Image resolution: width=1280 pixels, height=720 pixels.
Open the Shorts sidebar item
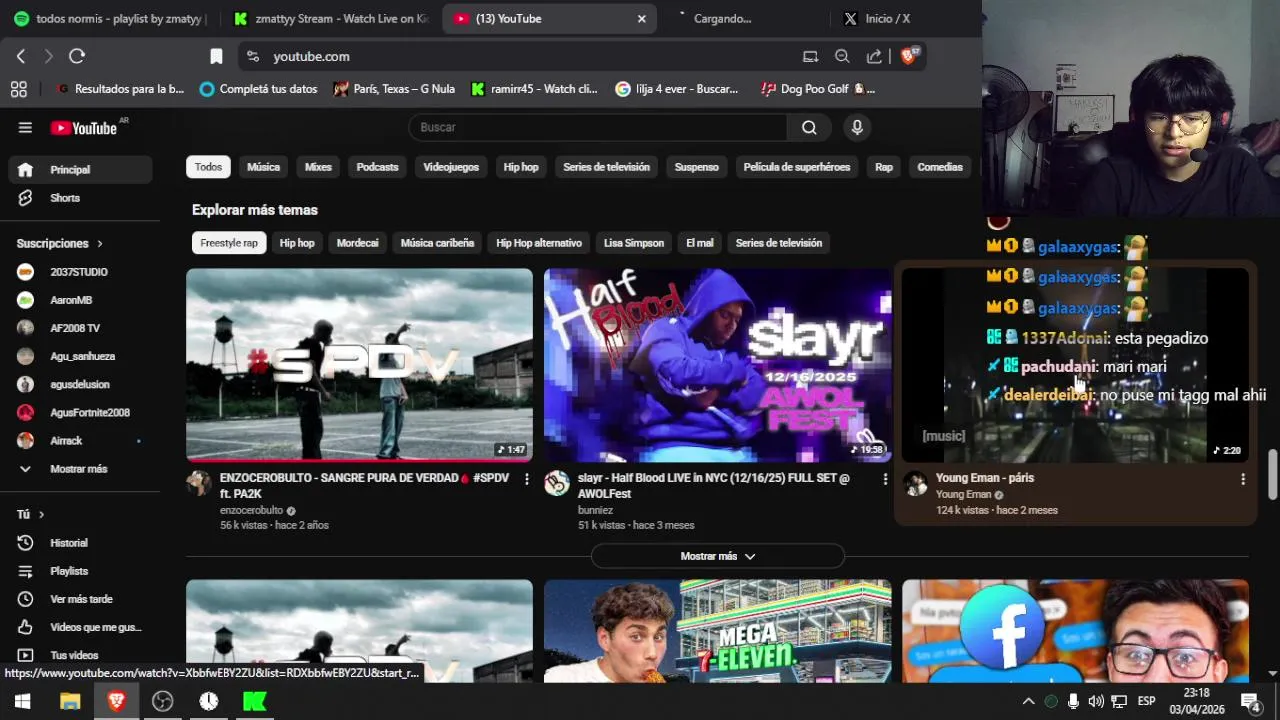[x=80, y=198]
